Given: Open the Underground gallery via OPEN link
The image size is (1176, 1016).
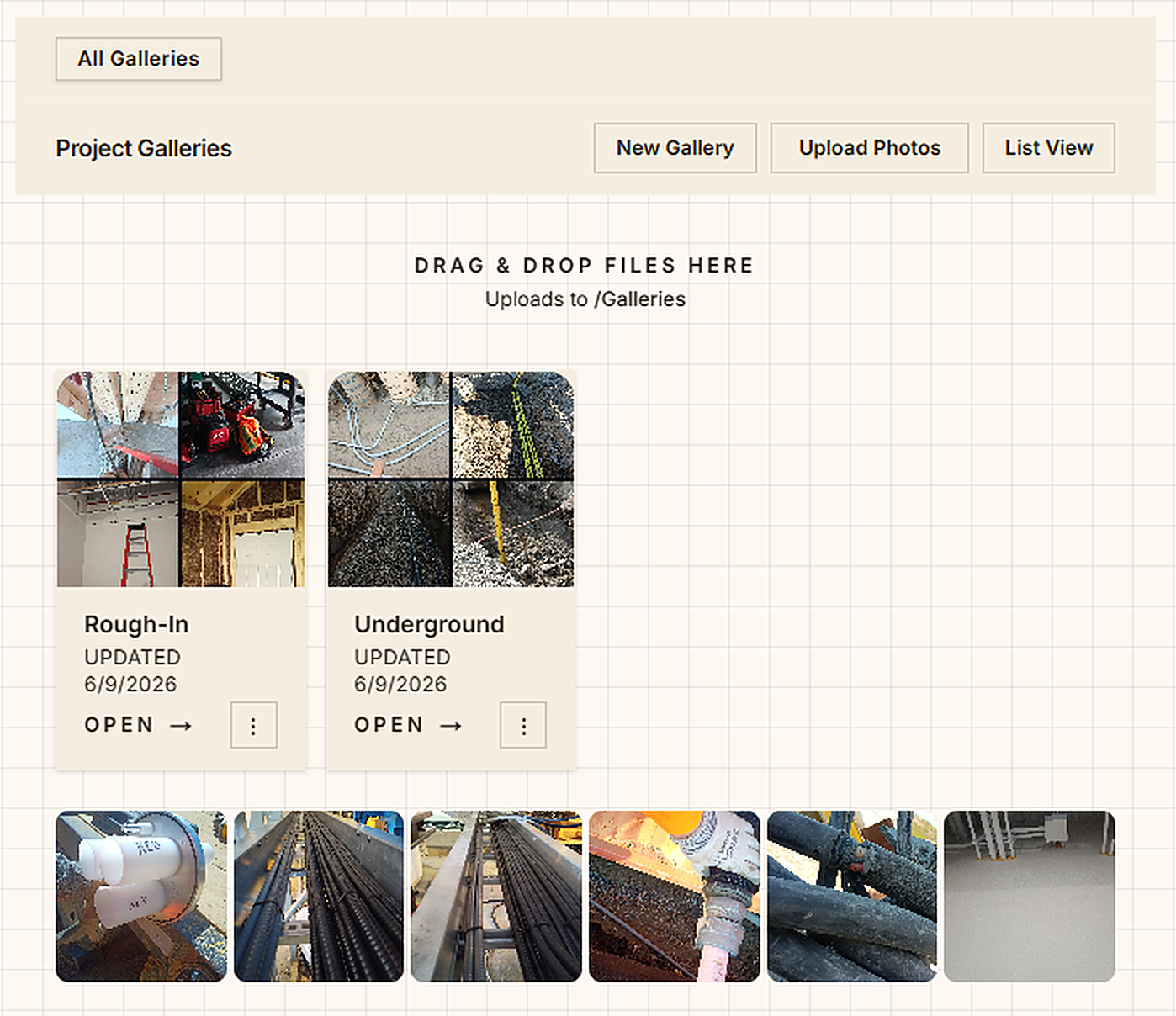Looking at the screenshot, I should pyautogui.click(x=408, y=725).
